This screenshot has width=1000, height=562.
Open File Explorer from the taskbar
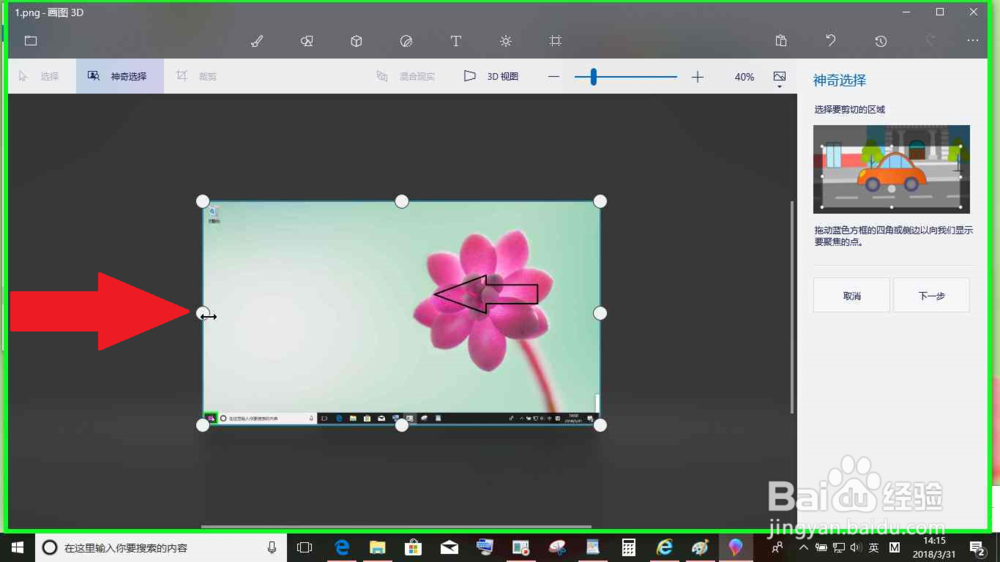[x=378, y=547]
